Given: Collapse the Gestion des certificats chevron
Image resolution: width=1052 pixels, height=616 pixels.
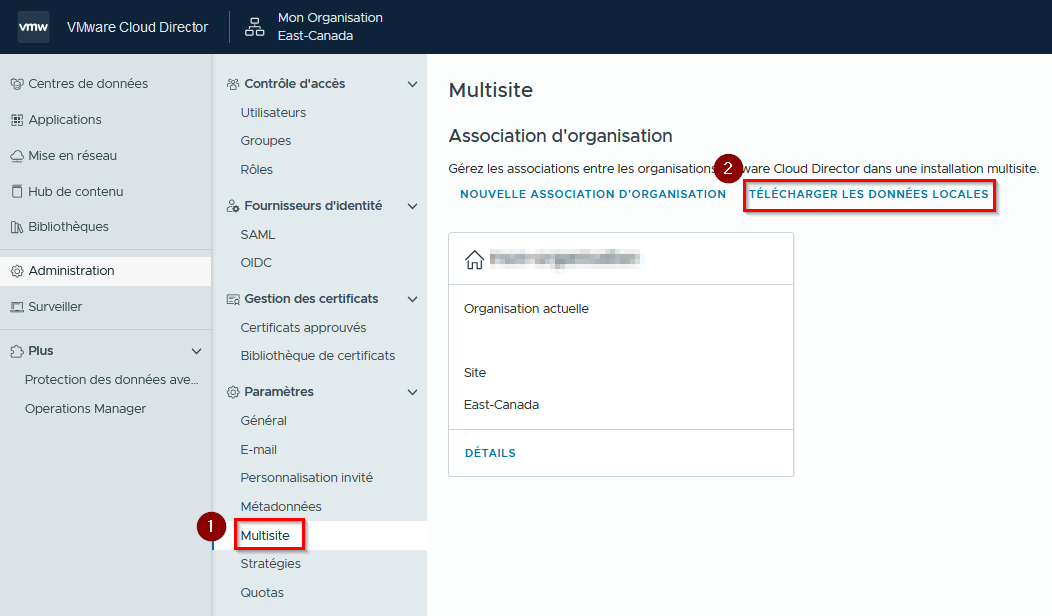Looking at the screenshot, I should pyautogui.click(x=413, y=299).
